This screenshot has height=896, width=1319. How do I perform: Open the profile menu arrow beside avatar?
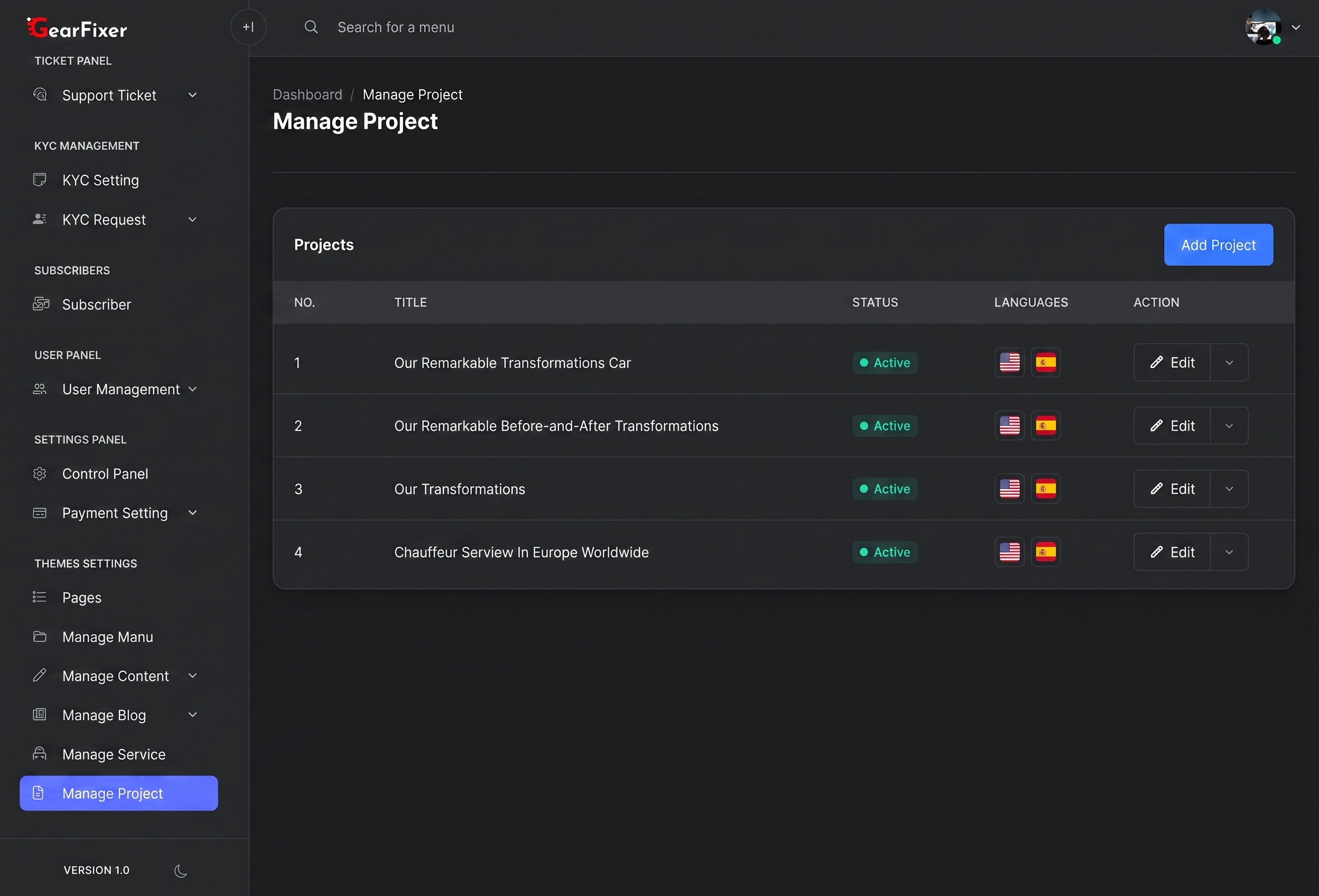tap(1296, 27)
